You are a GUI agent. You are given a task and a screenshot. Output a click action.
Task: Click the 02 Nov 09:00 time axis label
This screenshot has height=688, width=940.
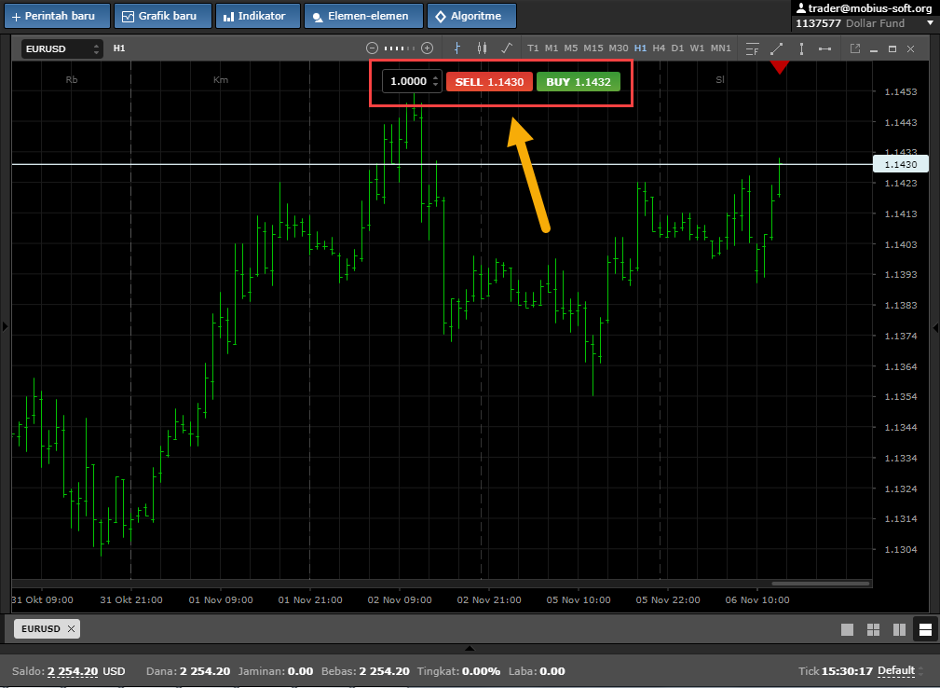click(x=399, y=600)
